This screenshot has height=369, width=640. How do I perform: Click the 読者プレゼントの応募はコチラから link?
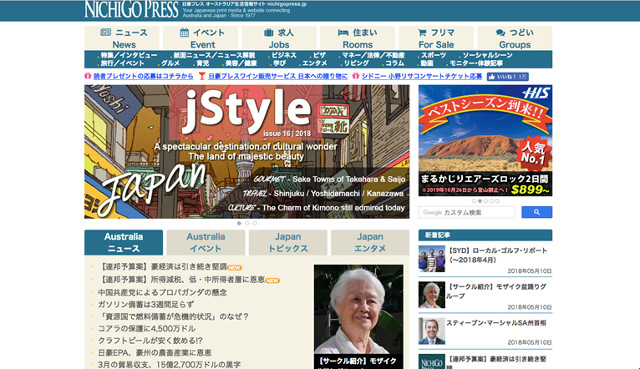point(143,76)
